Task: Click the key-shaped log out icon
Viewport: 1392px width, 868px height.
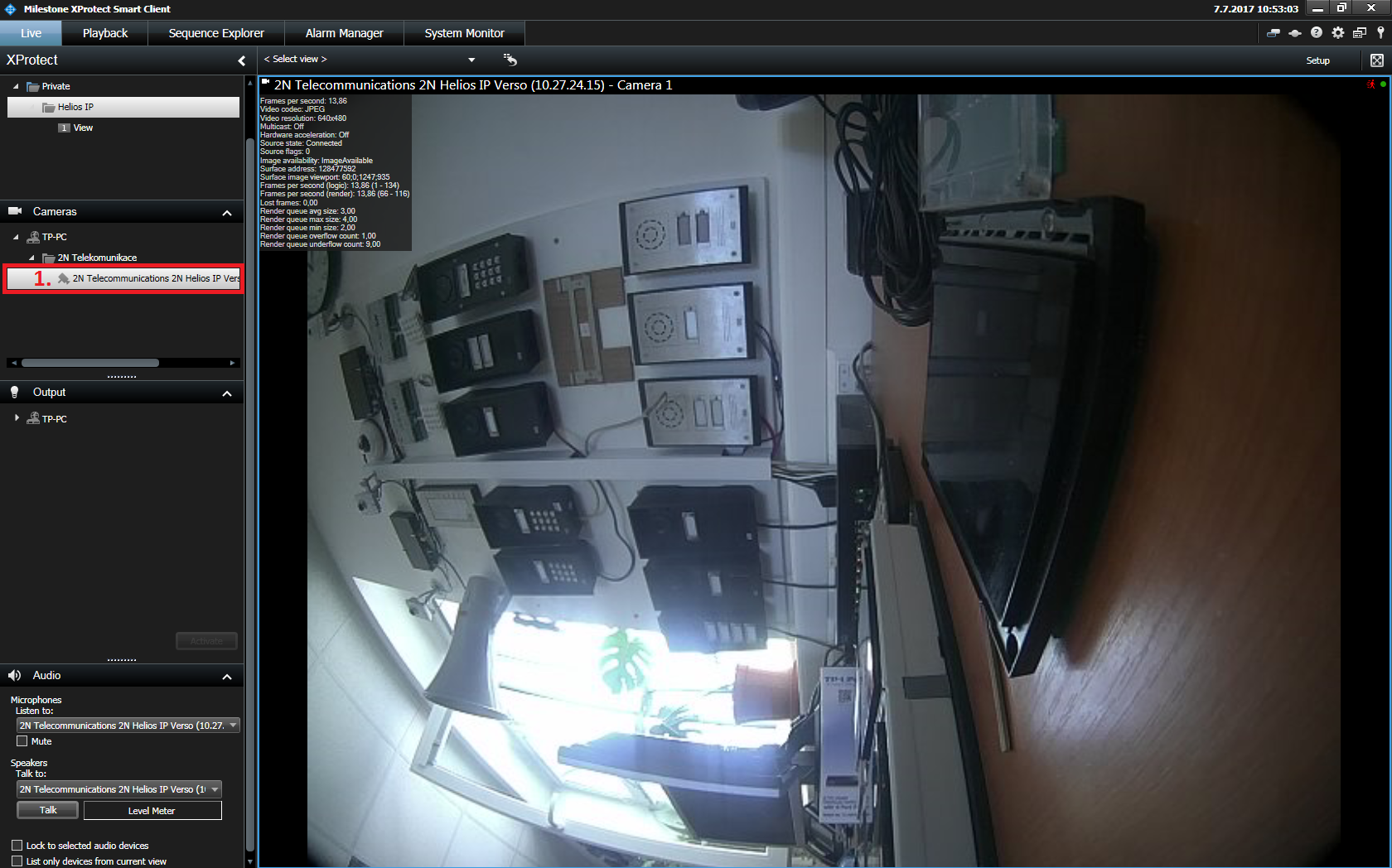Action: click(1380, 33)
